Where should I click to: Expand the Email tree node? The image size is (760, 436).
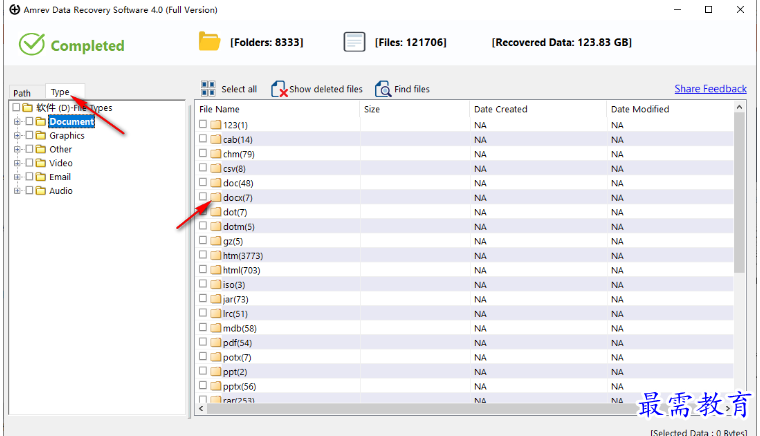coord(17,177)
